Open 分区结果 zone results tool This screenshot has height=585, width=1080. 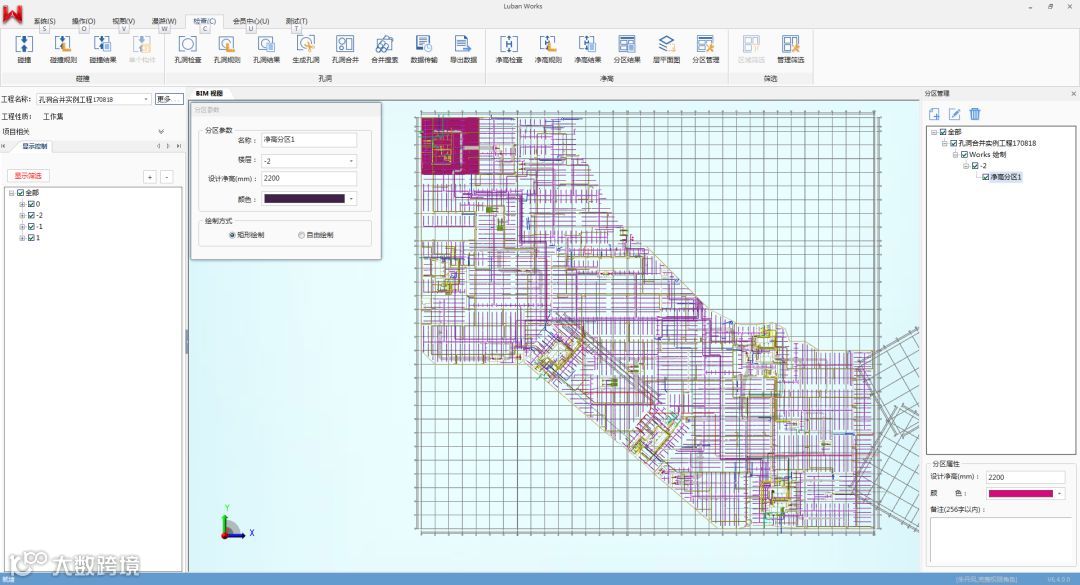tap(627, 48)
